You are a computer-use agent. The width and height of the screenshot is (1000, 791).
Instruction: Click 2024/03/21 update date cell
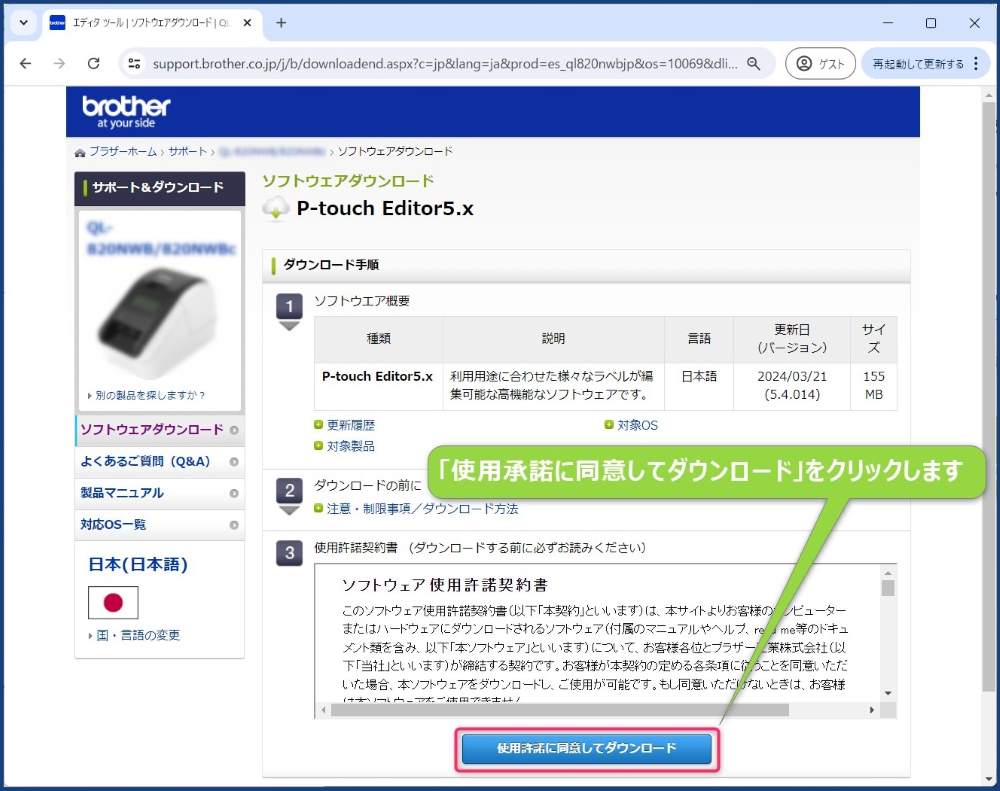(x=791, y=385)
